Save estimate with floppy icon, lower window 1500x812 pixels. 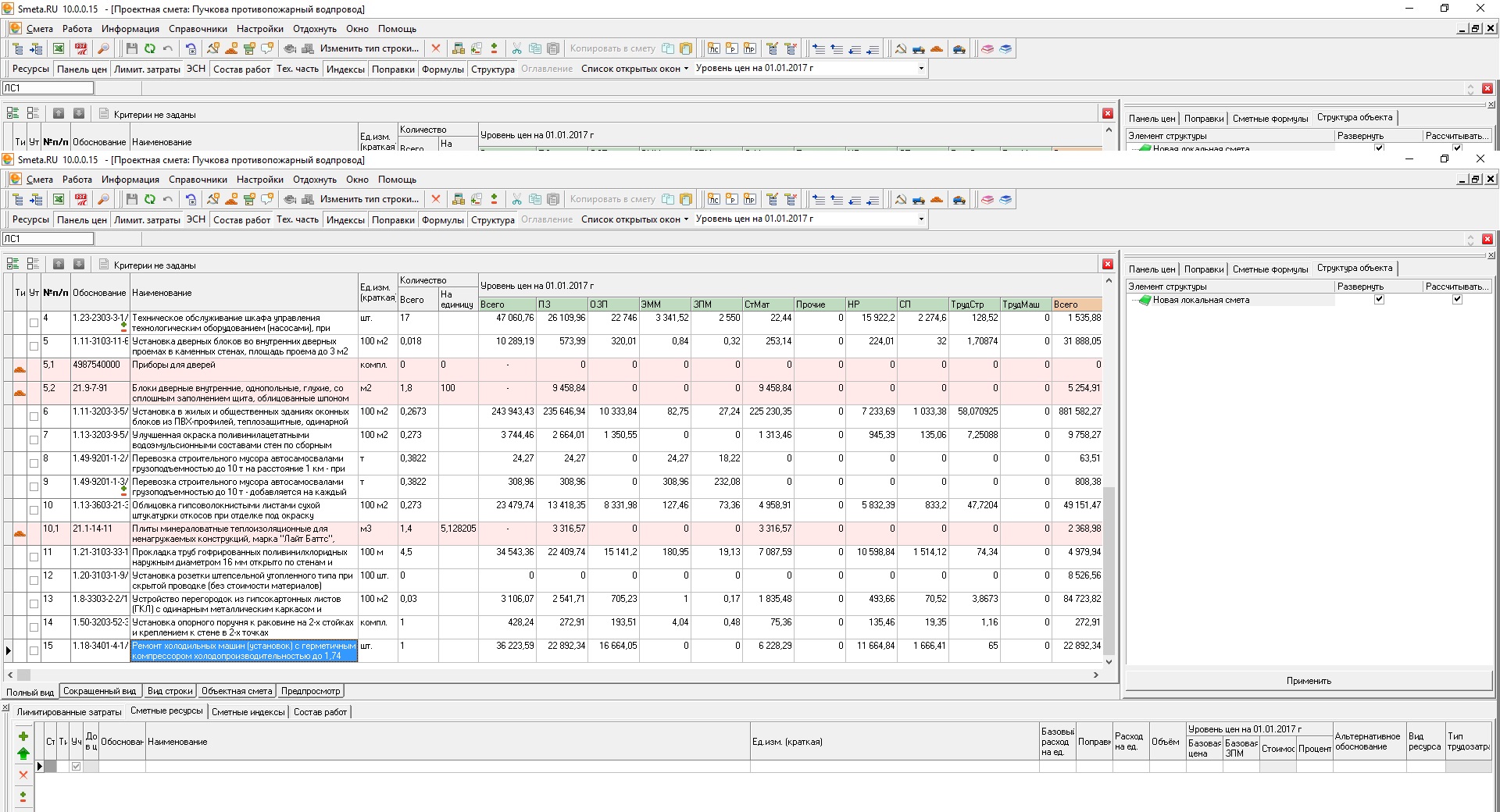[x=131, y=200]
